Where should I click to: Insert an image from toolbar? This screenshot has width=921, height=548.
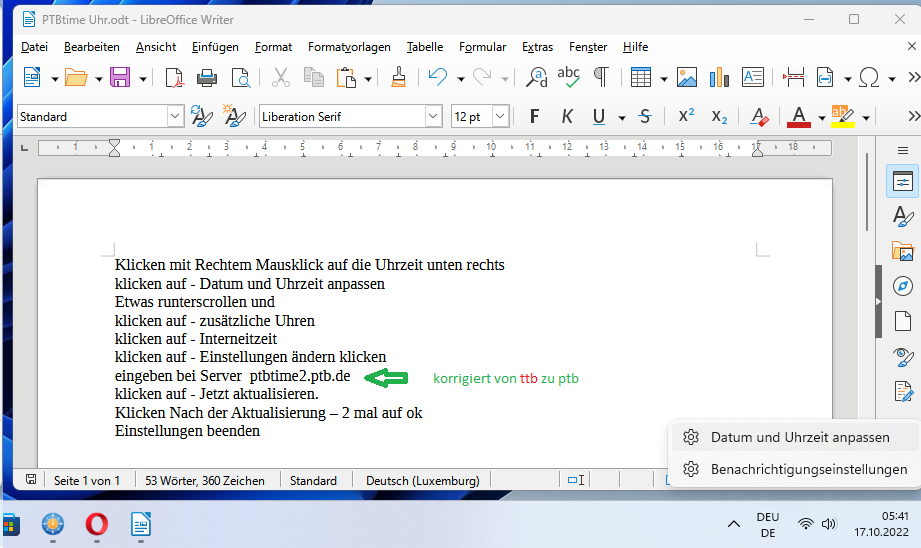[687, 78]
